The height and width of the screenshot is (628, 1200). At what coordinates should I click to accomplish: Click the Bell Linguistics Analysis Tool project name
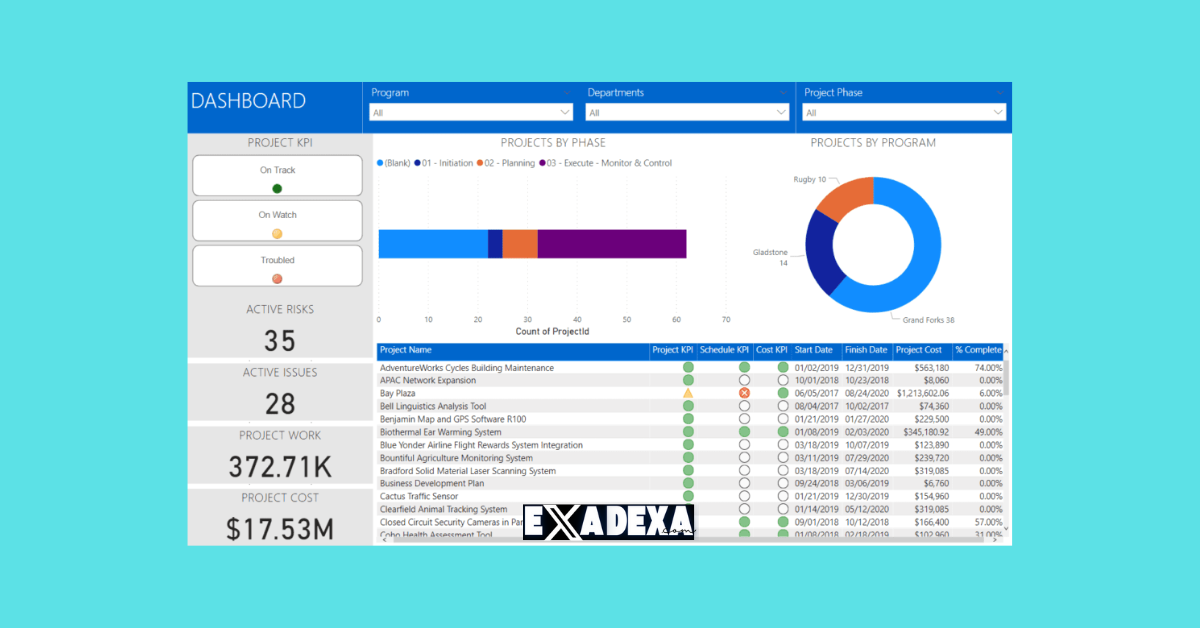tap(433, 406)
